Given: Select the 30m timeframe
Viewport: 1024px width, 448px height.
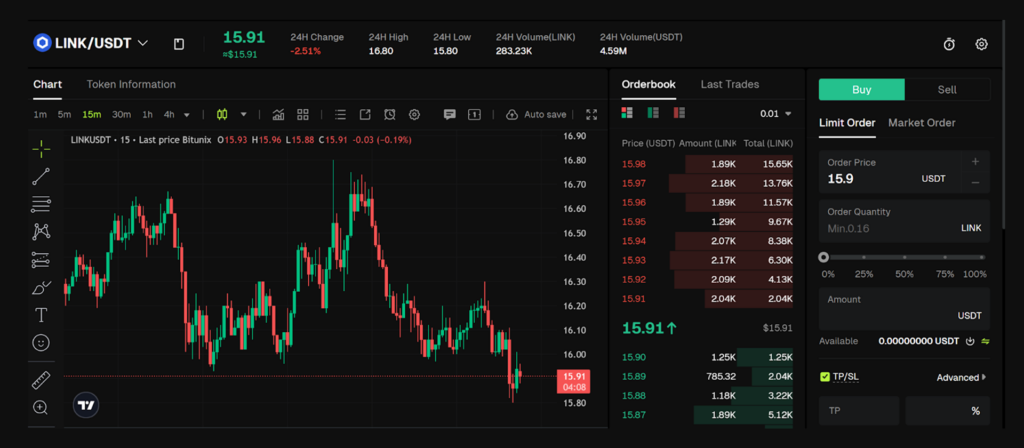Looking at the screenshot, I should (x=121, y=114).
